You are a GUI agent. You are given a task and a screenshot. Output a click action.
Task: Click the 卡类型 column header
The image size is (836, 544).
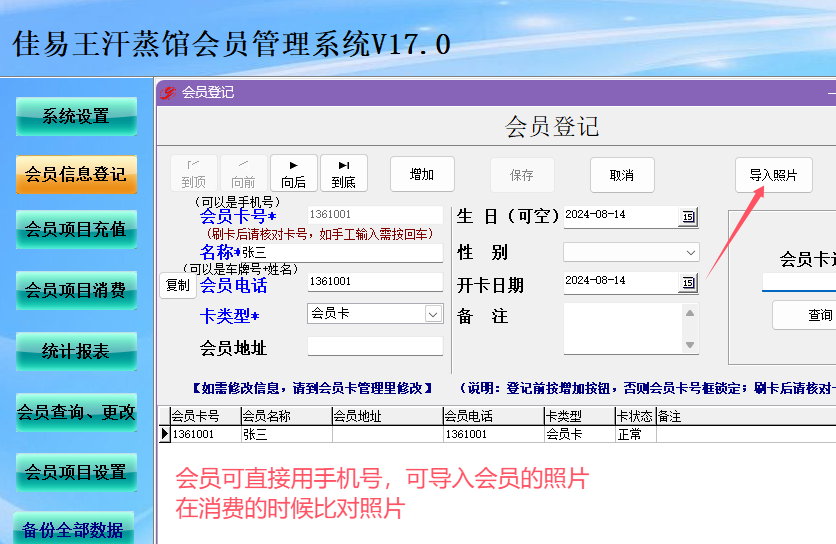(580, 416)
